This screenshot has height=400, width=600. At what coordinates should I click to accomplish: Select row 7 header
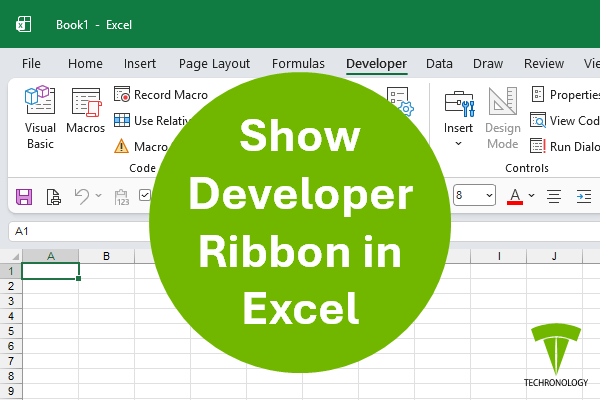[x=11, y=361]
